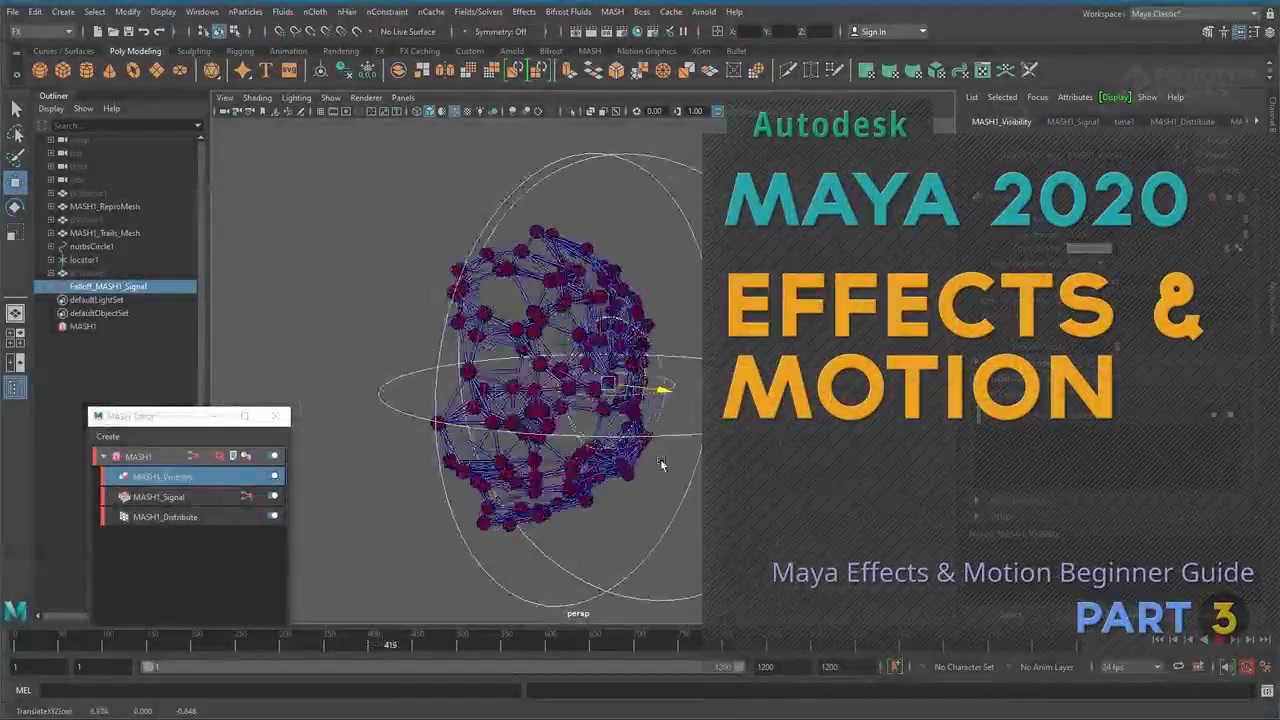
Task: Click the SVG import shelf icon
Action: (289, 70)
